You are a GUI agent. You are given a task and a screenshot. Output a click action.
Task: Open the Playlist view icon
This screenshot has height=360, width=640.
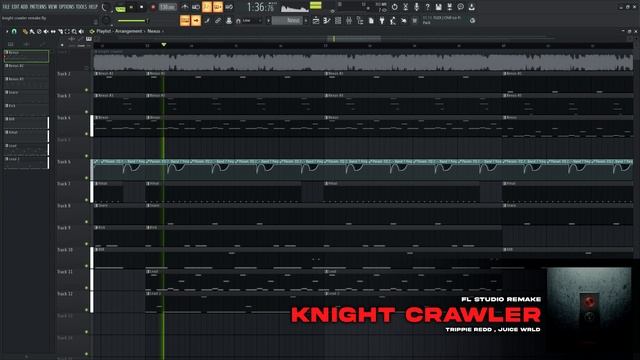pyautogui.click(x=316, y=20)
